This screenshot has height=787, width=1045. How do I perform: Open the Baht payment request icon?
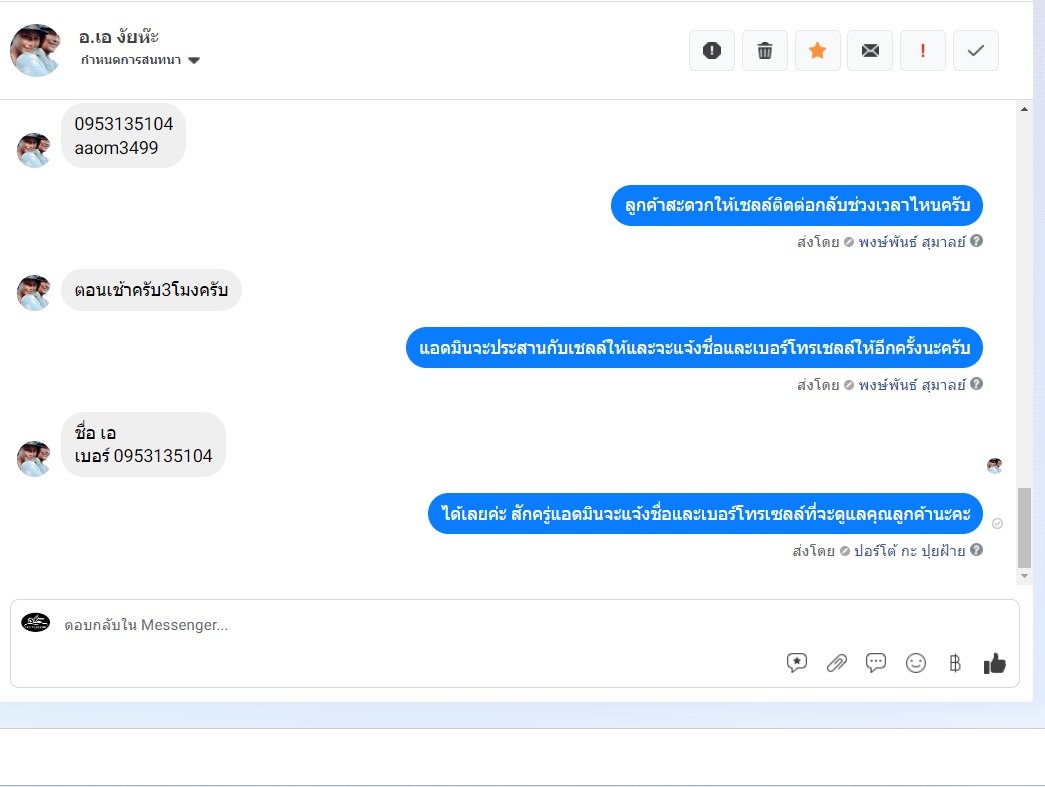tap(955, 663)
